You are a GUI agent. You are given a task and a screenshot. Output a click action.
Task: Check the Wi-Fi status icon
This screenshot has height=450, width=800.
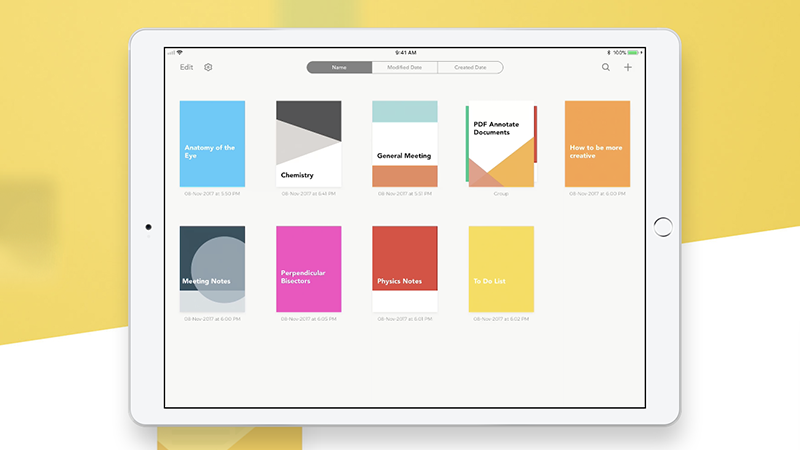click(x=180, y=53)
